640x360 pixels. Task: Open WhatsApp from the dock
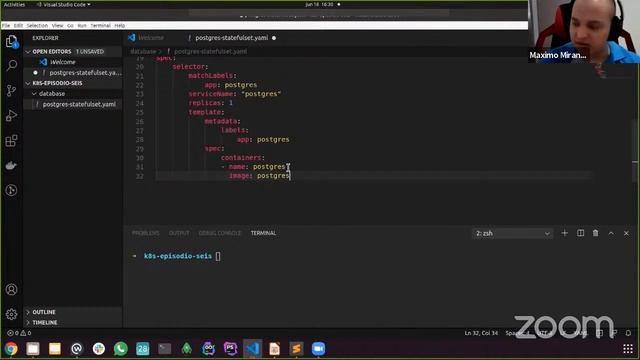pyautogui.click(x=120, y=349)
